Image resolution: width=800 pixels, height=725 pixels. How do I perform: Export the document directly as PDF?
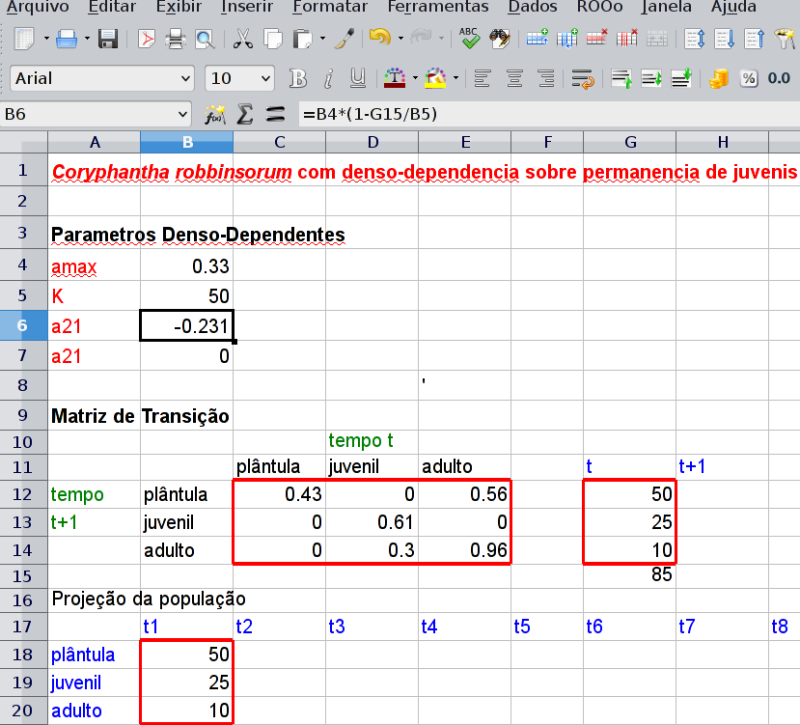146,37
